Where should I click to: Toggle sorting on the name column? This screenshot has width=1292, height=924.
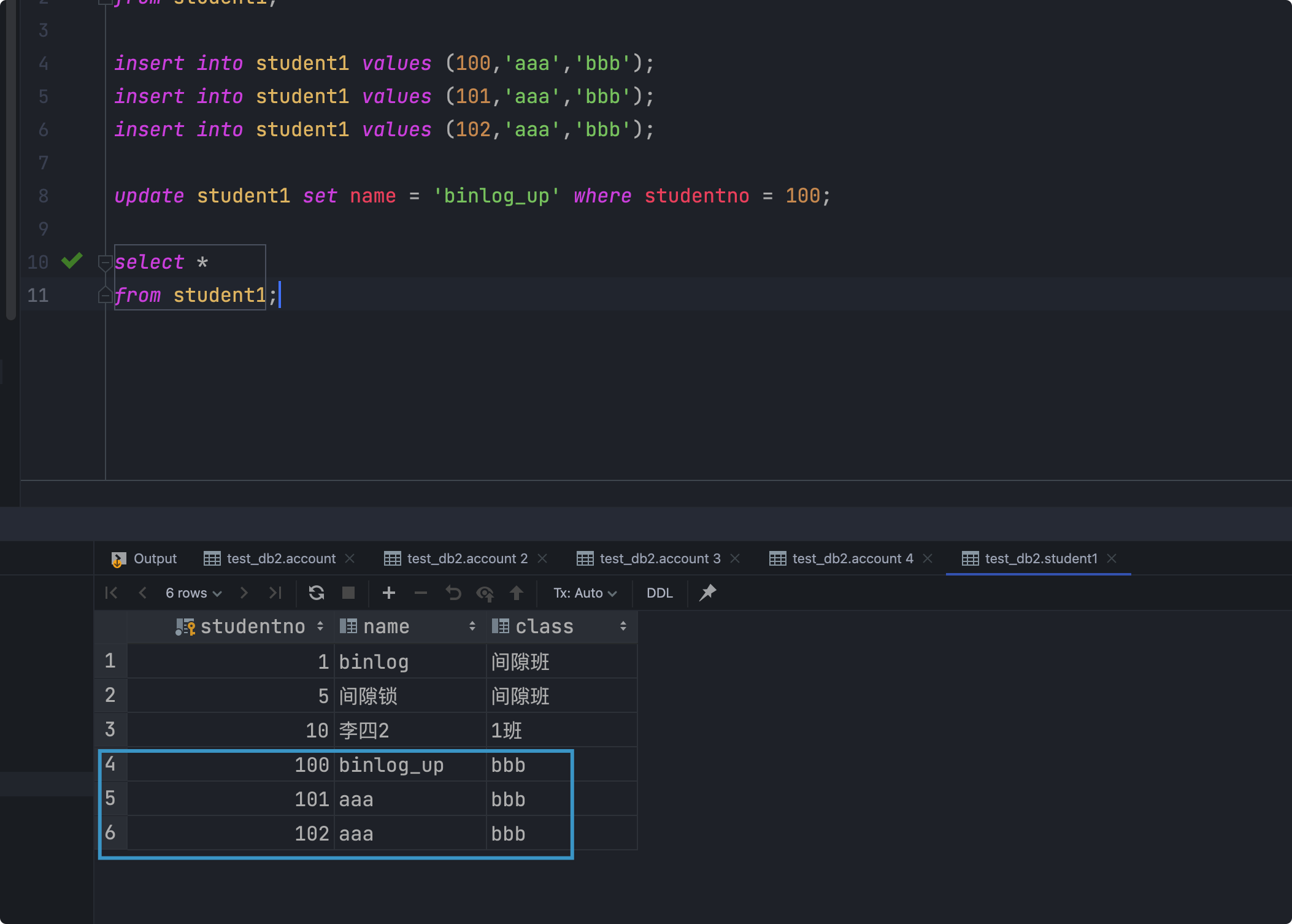[472, 626]
